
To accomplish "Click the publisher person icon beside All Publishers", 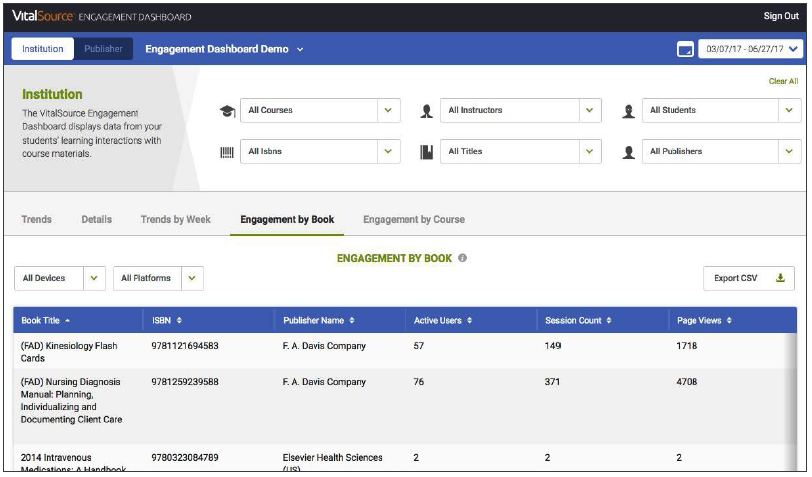I will 628,152.
